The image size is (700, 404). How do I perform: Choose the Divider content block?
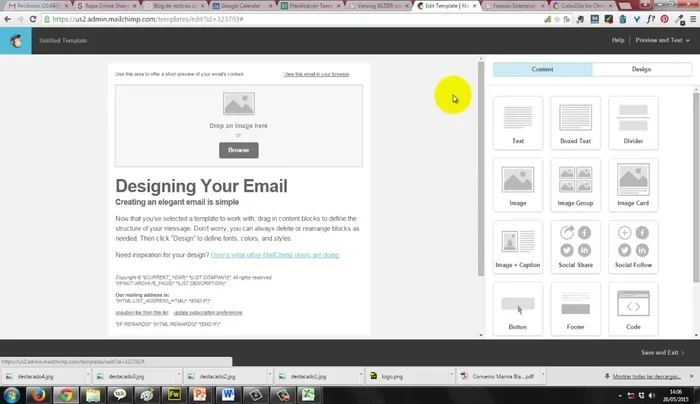(633, 123)
